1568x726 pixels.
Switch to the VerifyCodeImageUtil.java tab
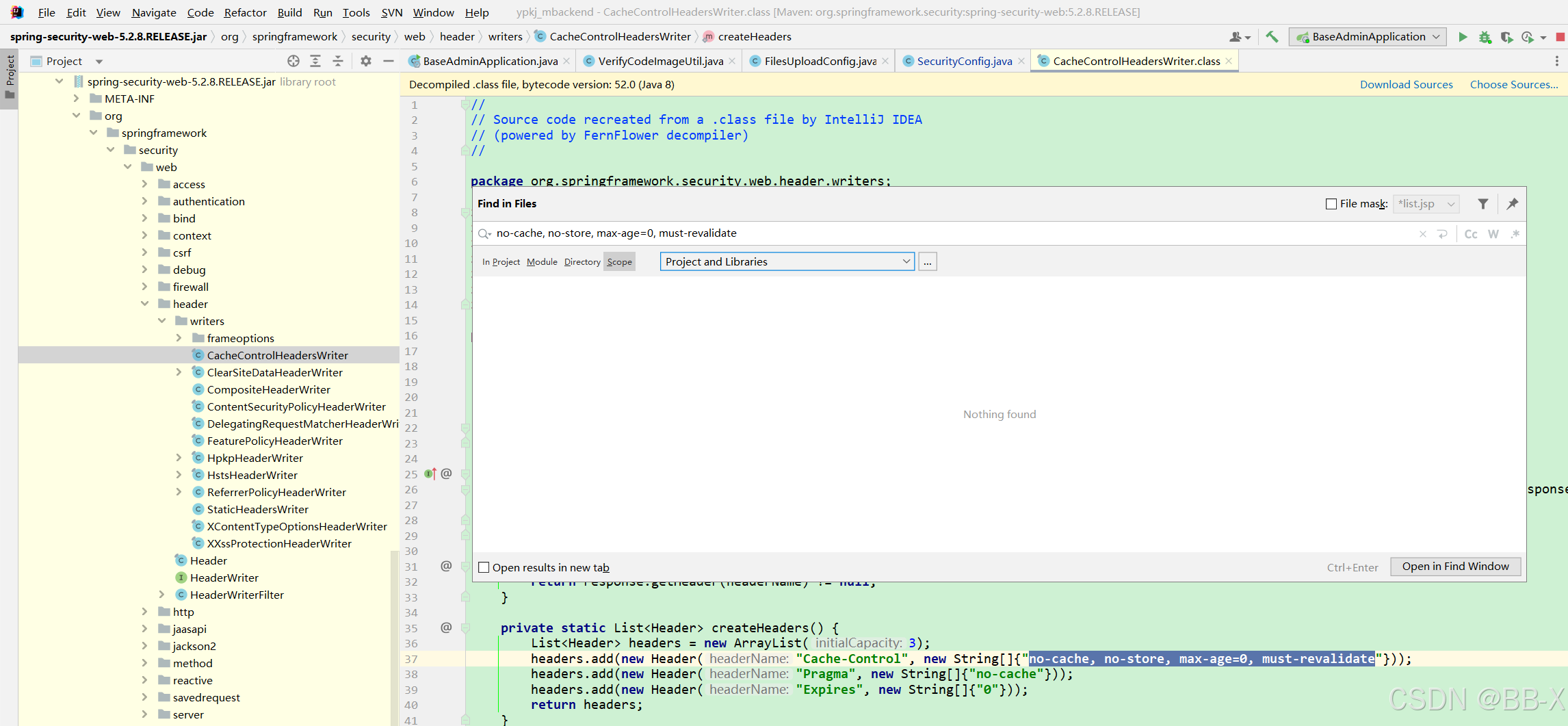pyautogui.click(x=660, y=61)
